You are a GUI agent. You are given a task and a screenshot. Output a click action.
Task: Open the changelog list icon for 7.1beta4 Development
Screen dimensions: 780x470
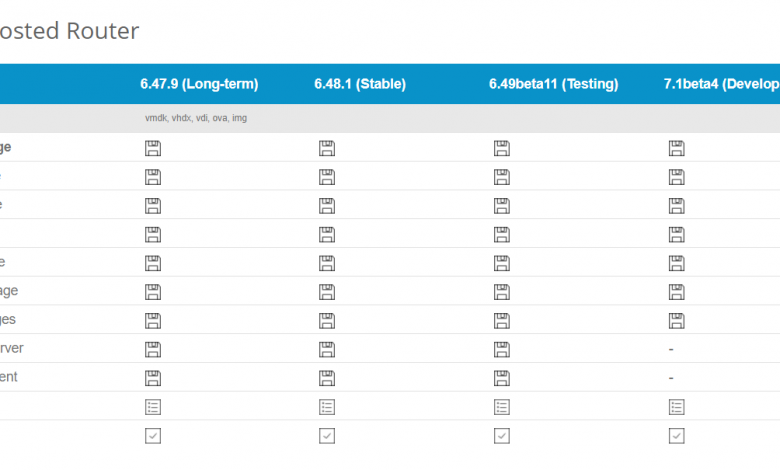(x=676, y=407)
